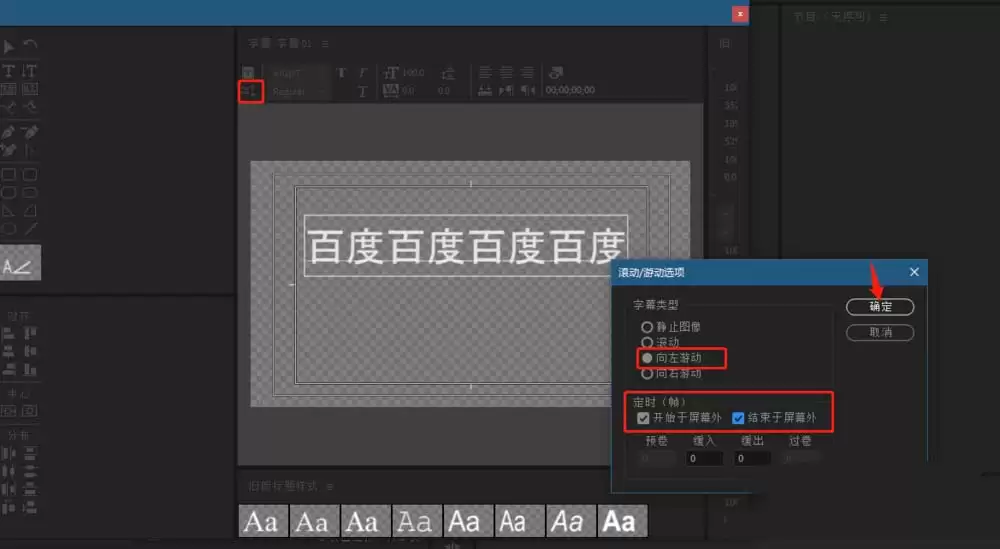Screen dimensions: 1000x549
Task: Click the Distribute Vertical Top icon
Action: [29, 453]
